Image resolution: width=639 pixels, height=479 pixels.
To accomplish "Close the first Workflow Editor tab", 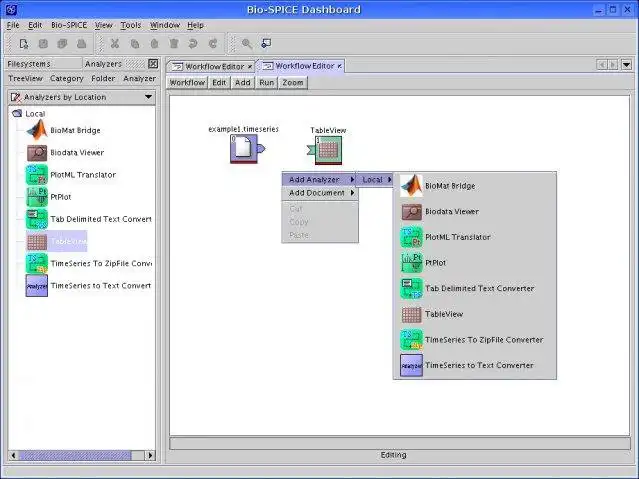I will pos(250,66).
